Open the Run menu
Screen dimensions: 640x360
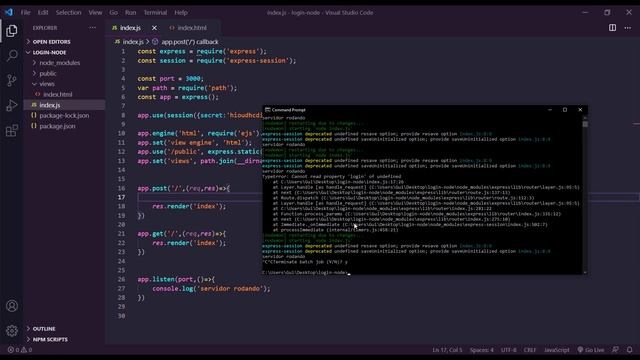130,12
